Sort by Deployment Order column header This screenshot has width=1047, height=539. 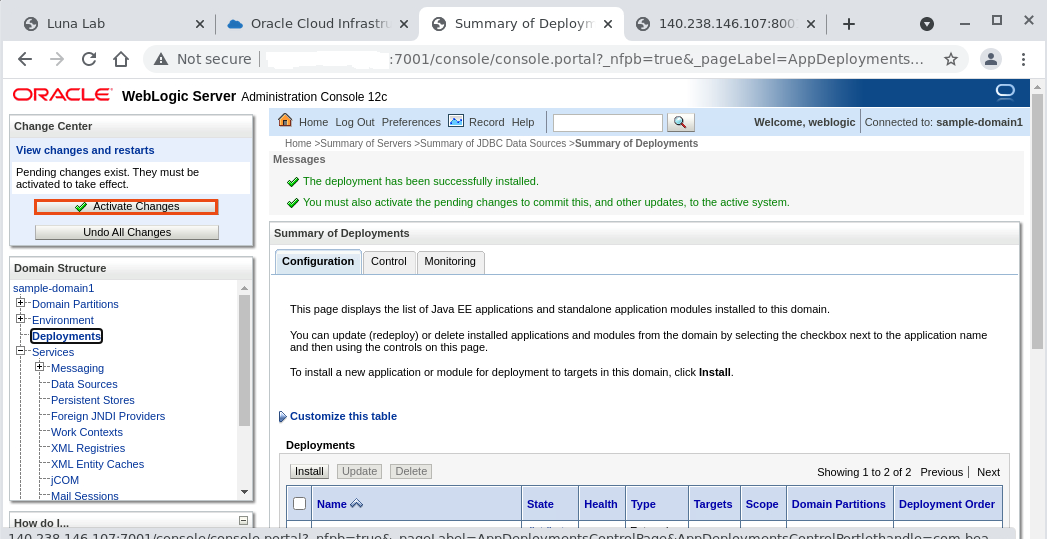pyautogui.click(x=947, y=504)
